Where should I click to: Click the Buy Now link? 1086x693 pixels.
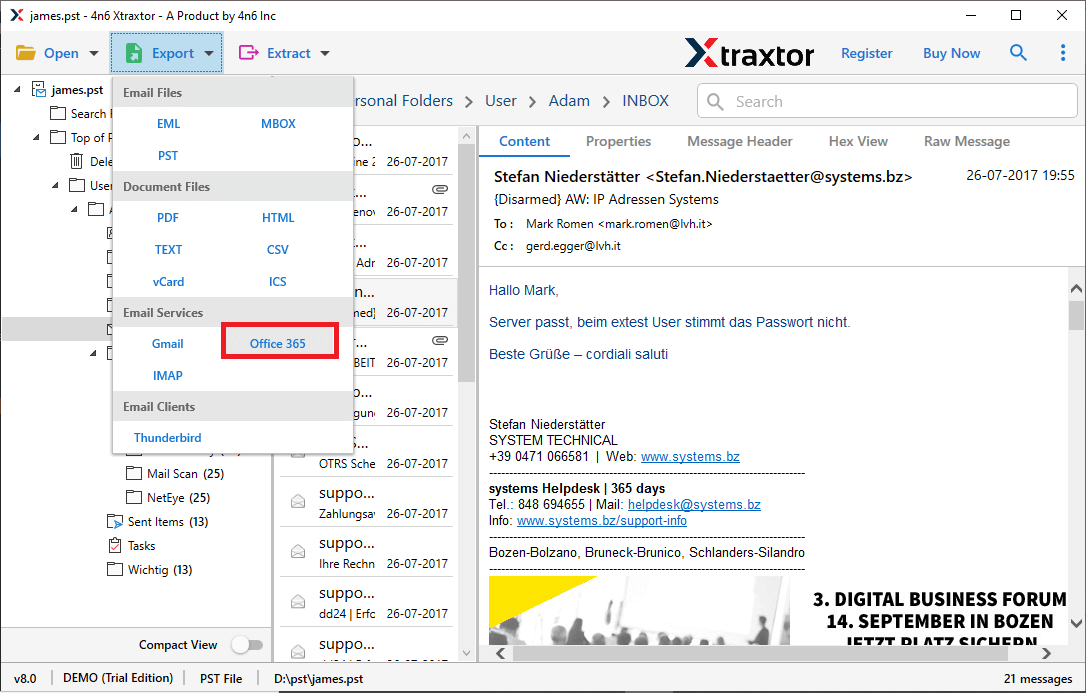pyautogui.click(x=951, y=53)
